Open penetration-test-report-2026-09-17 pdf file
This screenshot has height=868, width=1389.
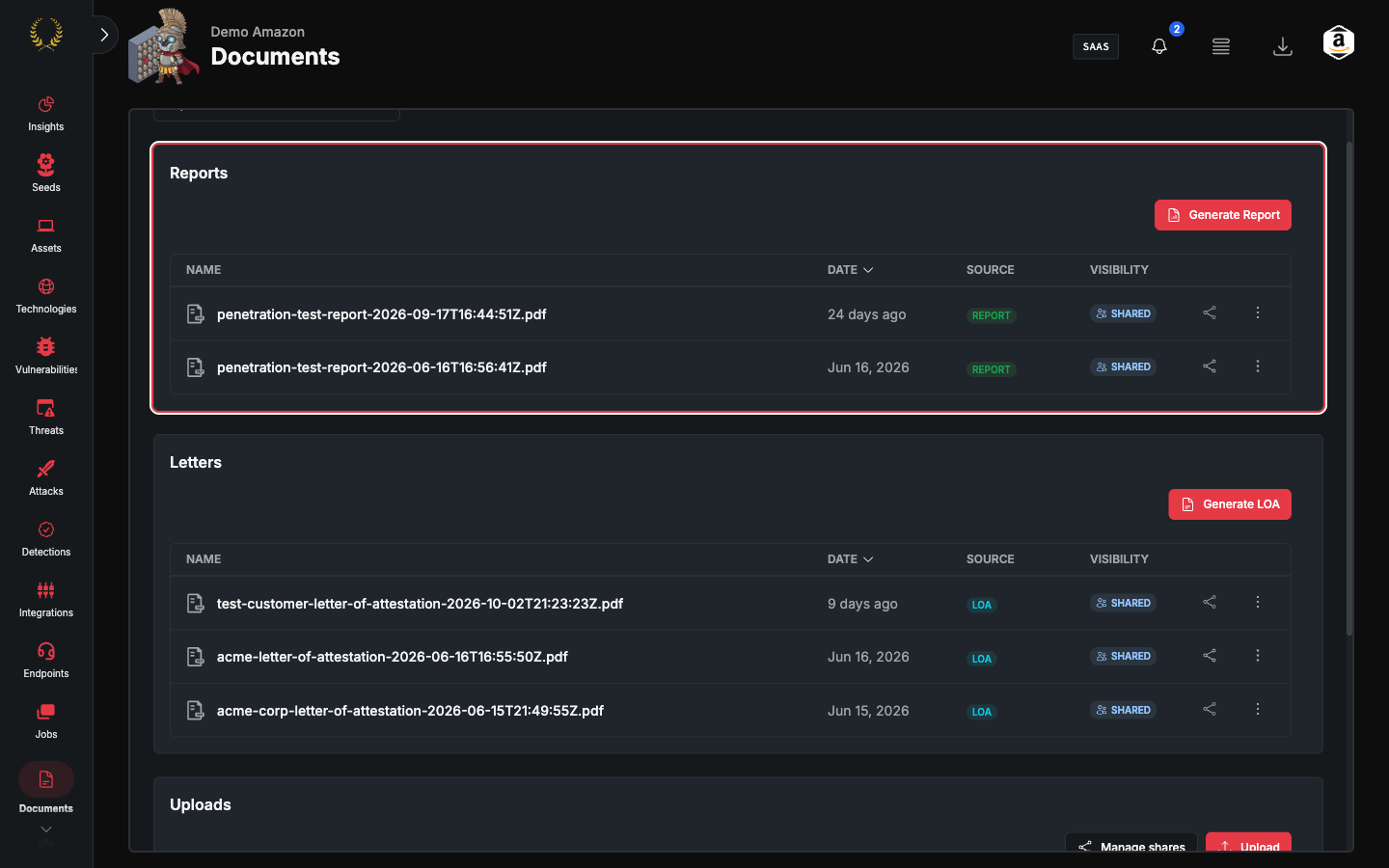[x=381, y=314]
